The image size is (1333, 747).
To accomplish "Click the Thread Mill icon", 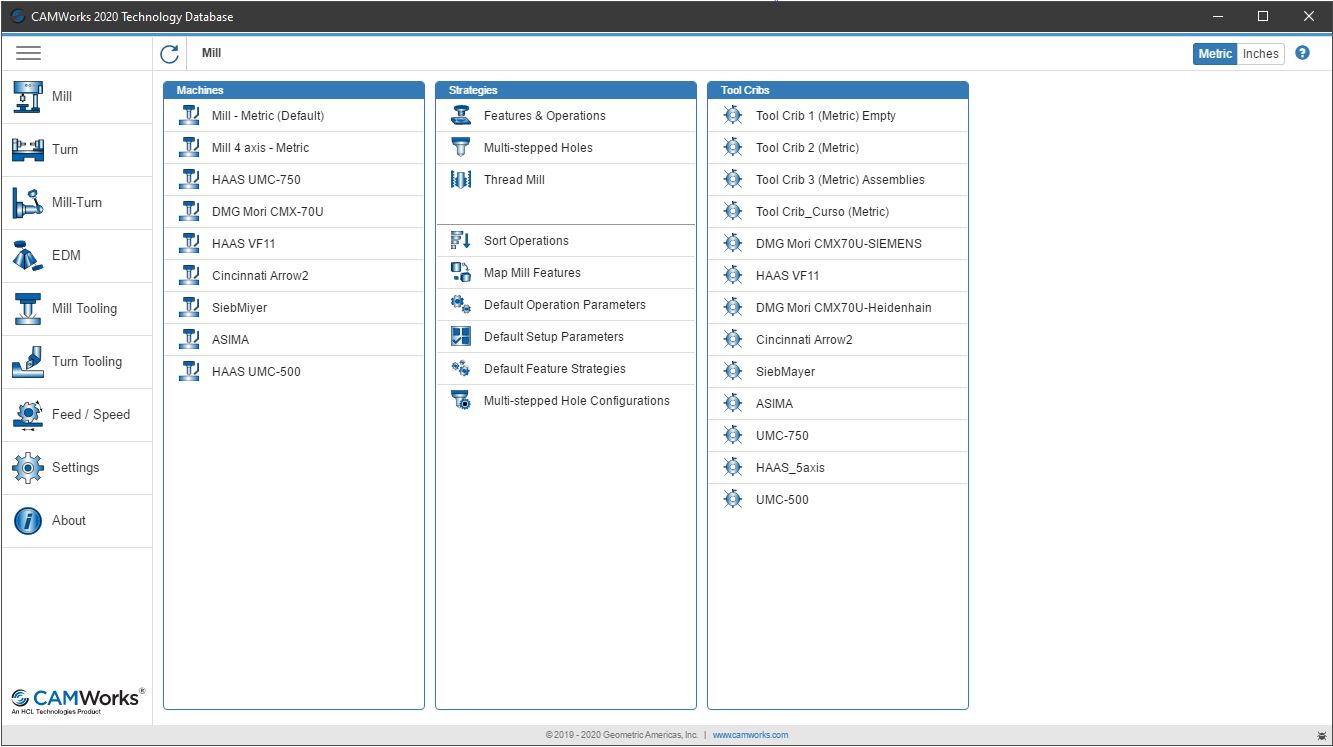I will pyautogui.click(x=461, y=180).
